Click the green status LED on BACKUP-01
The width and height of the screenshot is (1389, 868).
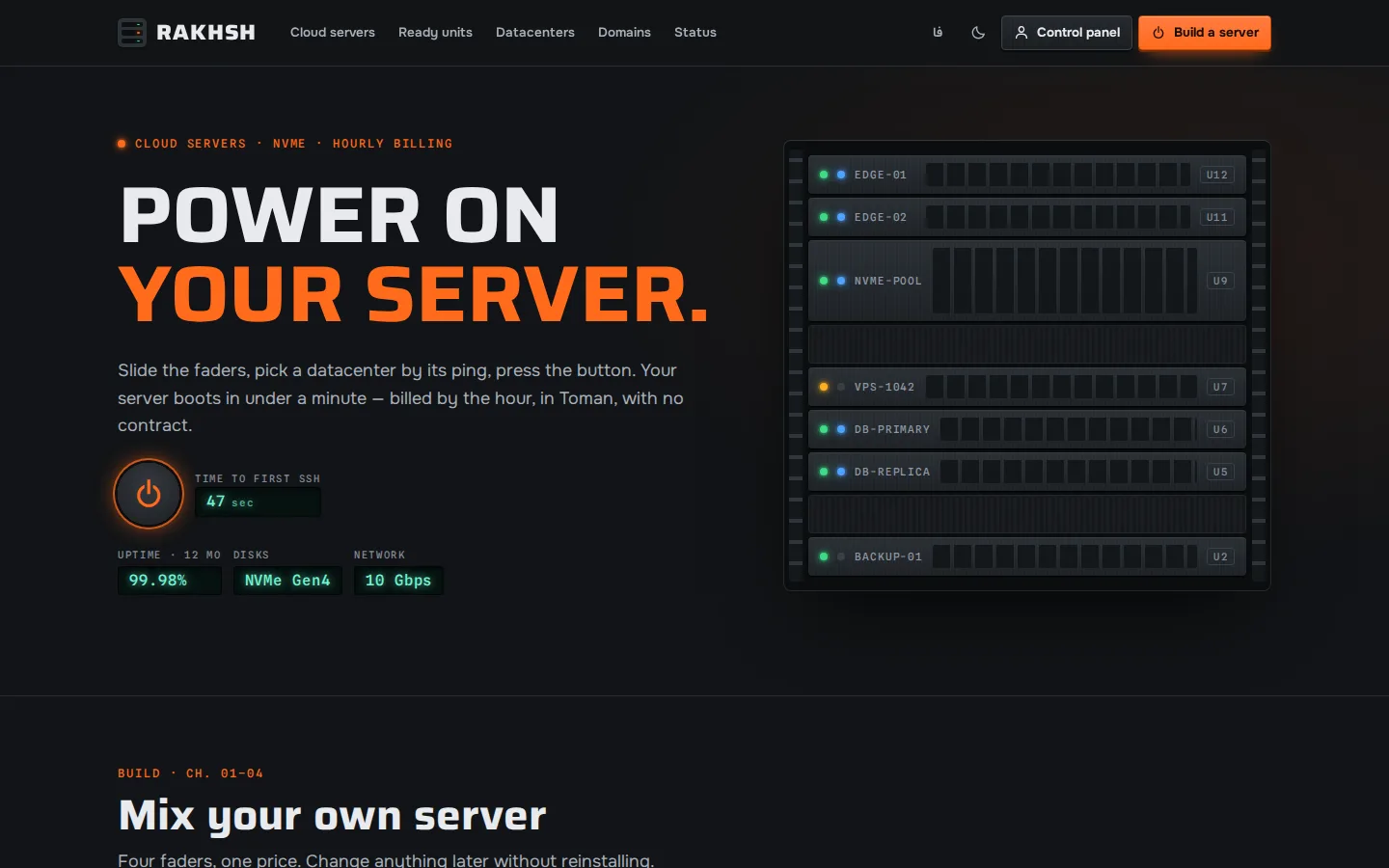[x=824, y=556]
